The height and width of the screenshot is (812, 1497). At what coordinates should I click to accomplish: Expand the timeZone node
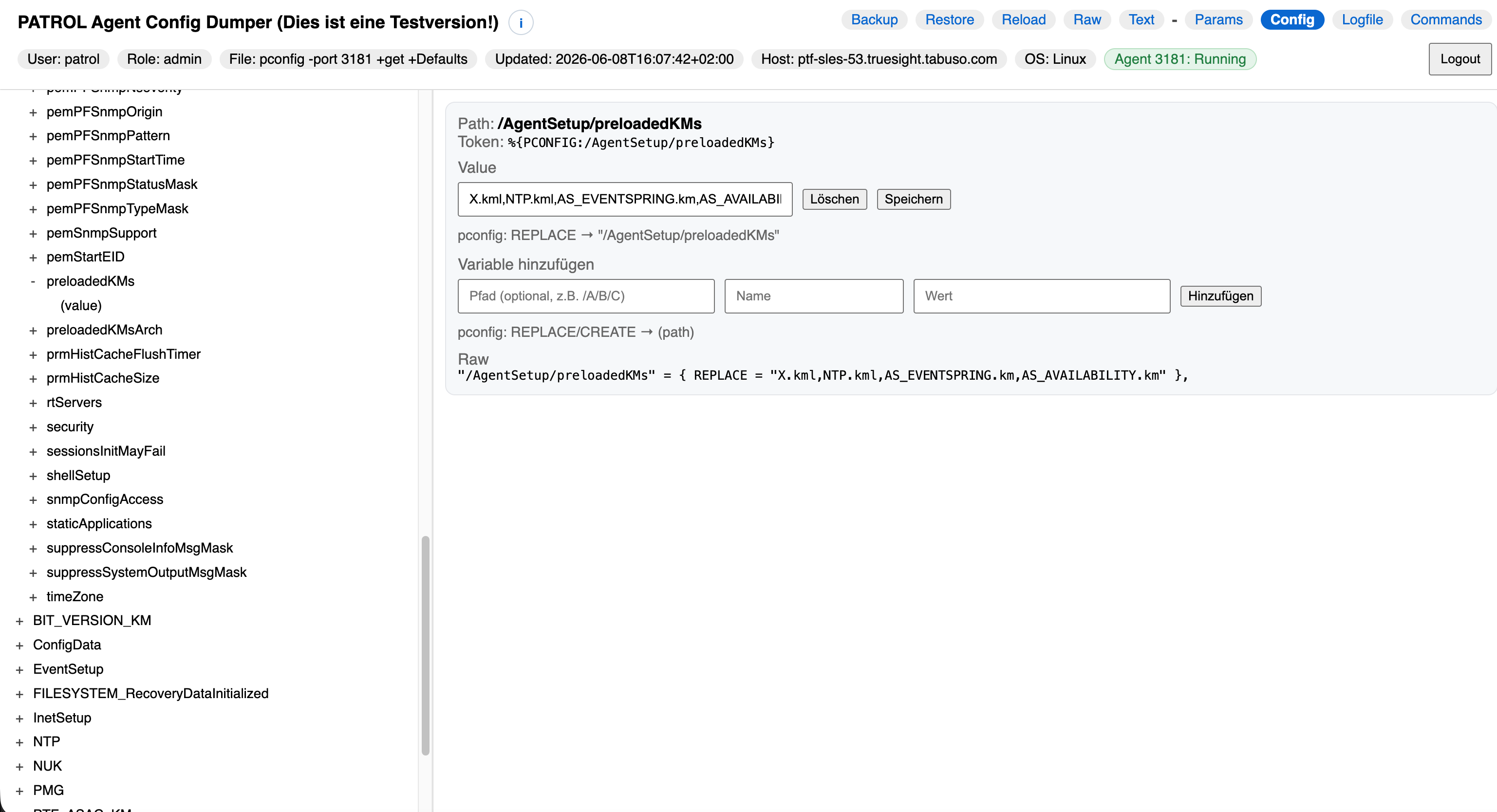click(33, 598)
